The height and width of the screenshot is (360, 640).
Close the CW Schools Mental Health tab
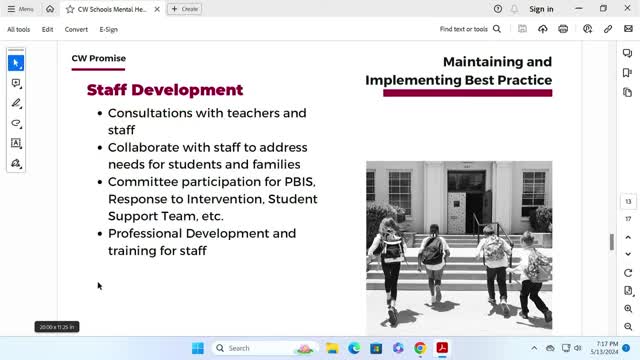click(157, 9)
